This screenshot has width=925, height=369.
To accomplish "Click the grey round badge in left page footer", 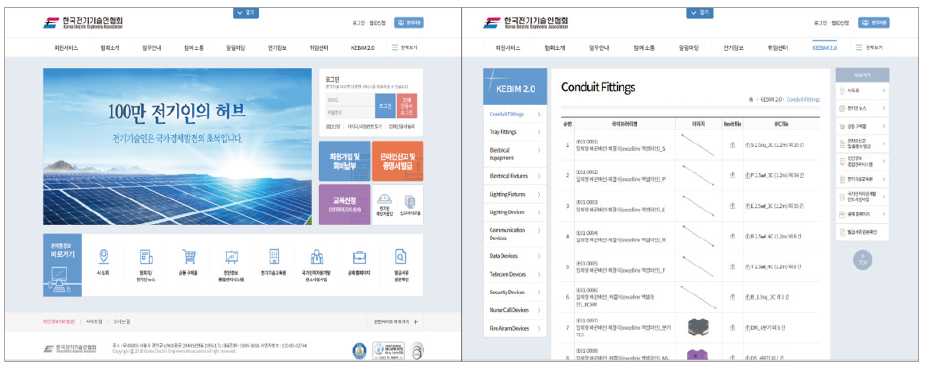I will click(x=416, y=351).
